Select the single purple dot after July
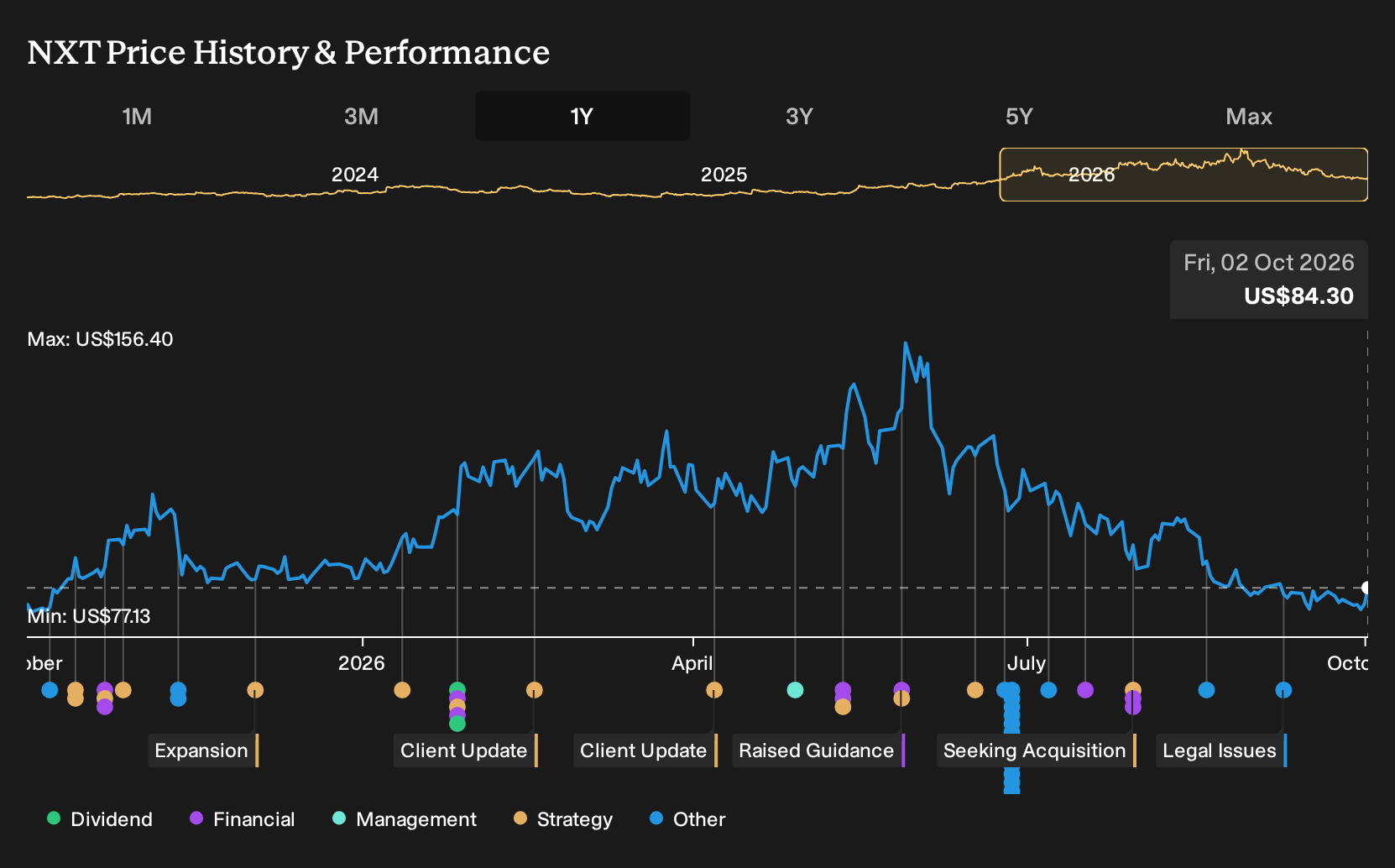The height and width of the screenshot is (868, 1395). click(x=1085, y=690)
